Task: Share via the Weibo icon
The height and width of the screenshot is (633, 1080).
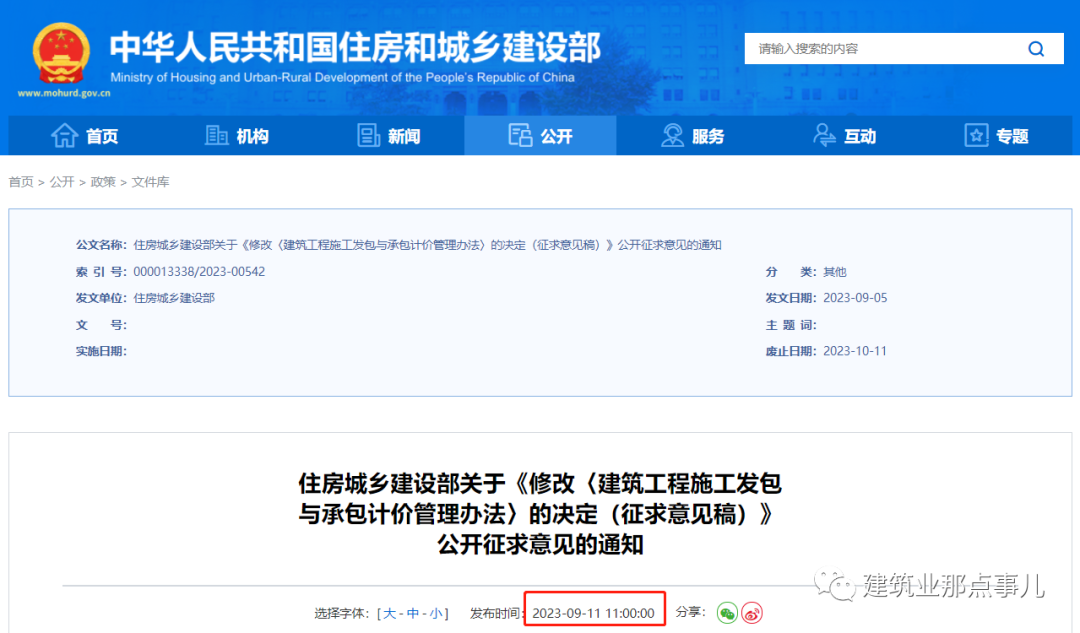Action: 751,612
